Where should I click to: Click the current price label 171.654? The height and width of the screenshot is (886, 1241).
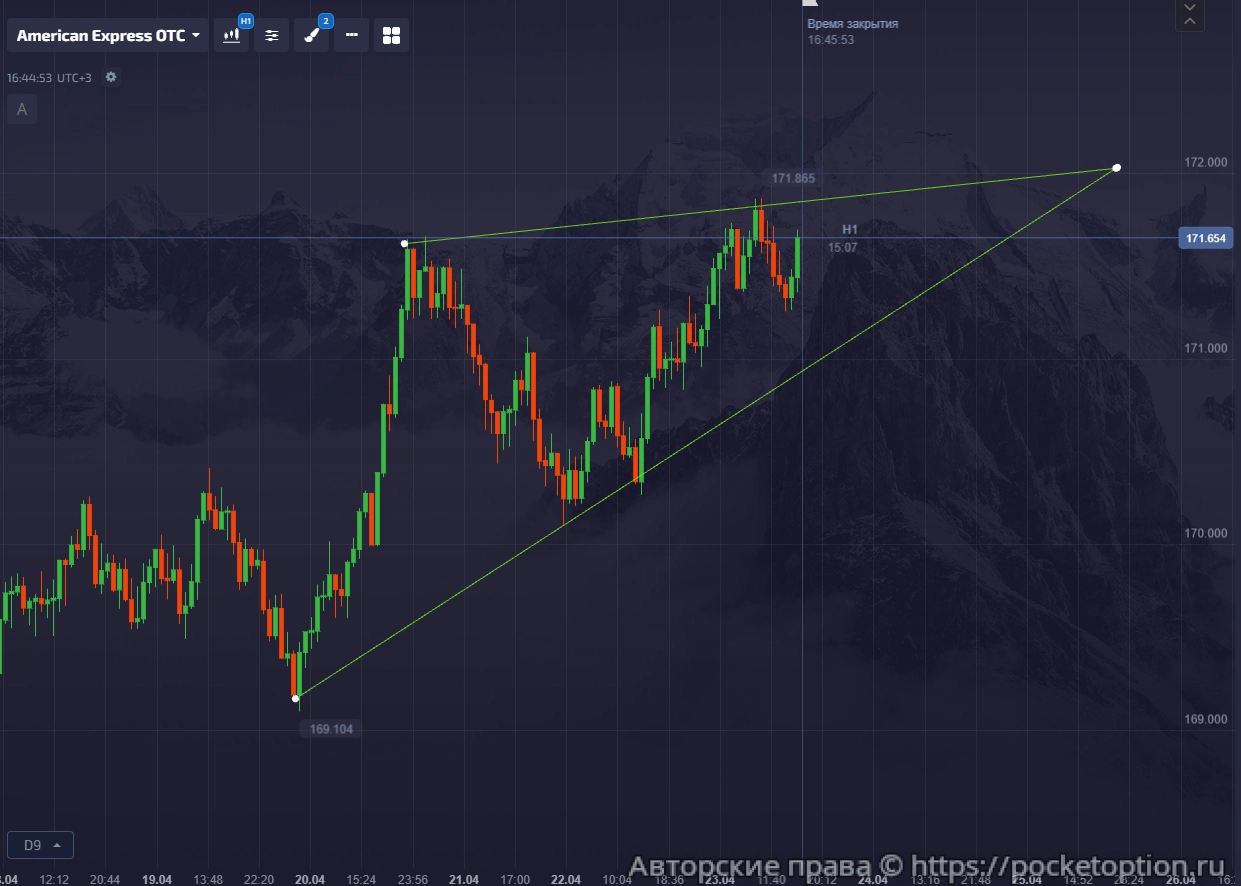[1205, 239]
